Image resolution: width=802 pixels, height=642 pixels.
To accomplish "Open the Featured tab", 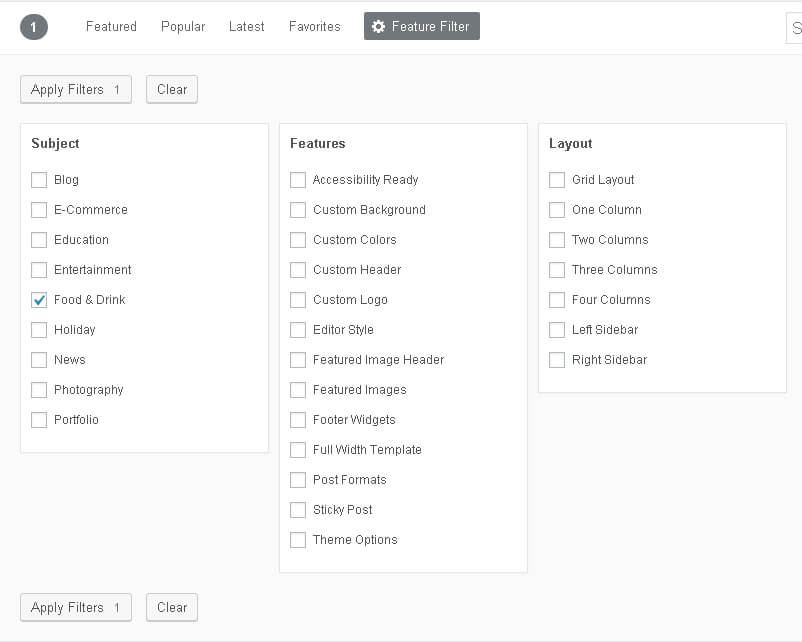I will (111, 27).
